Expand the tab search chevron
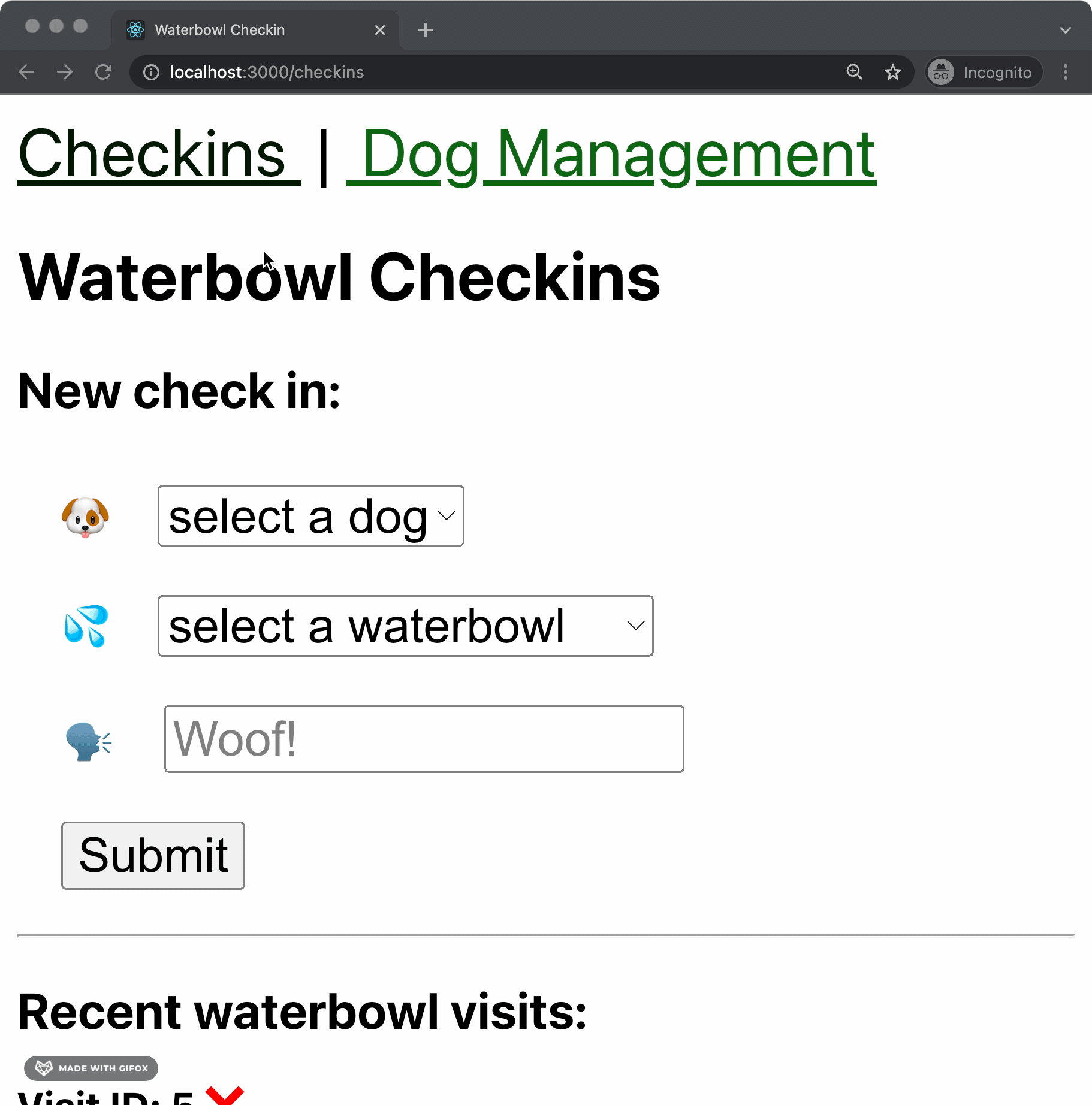Viewport: 1092px width, 1105px height. pyautogui.click(x=1065, y=30)
